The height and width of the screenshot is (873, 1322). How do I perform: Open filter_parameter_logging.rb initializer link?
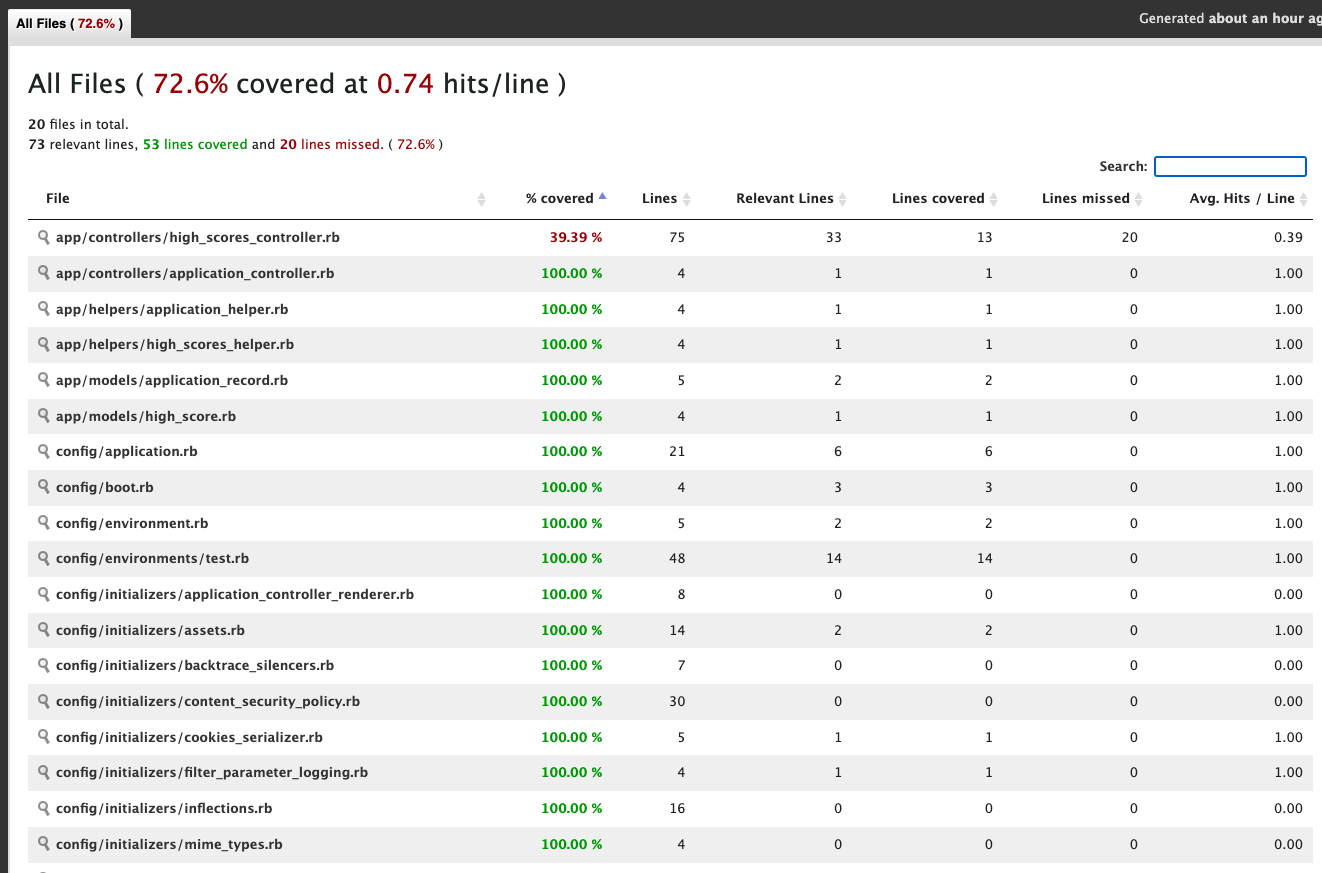click(x=212, y=772)
